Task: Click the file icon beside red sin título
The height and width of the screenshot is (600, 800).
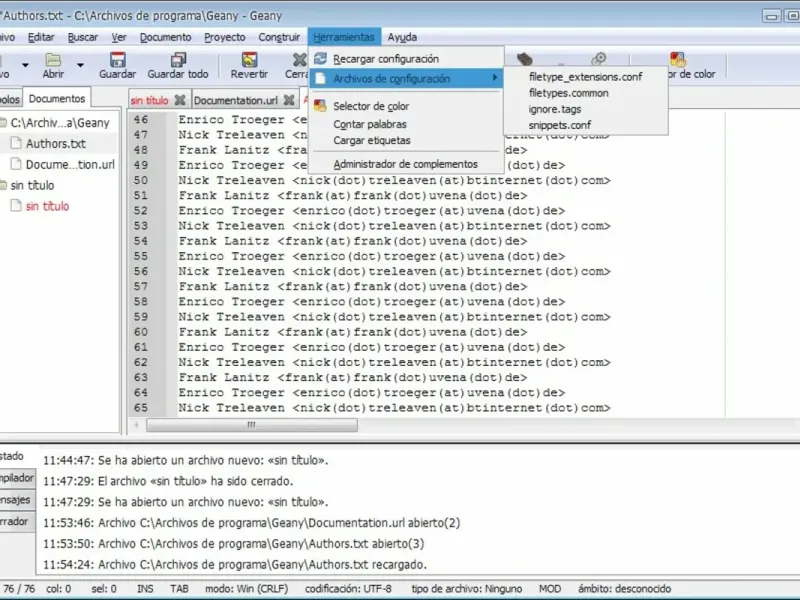Action: click(16, 206)
